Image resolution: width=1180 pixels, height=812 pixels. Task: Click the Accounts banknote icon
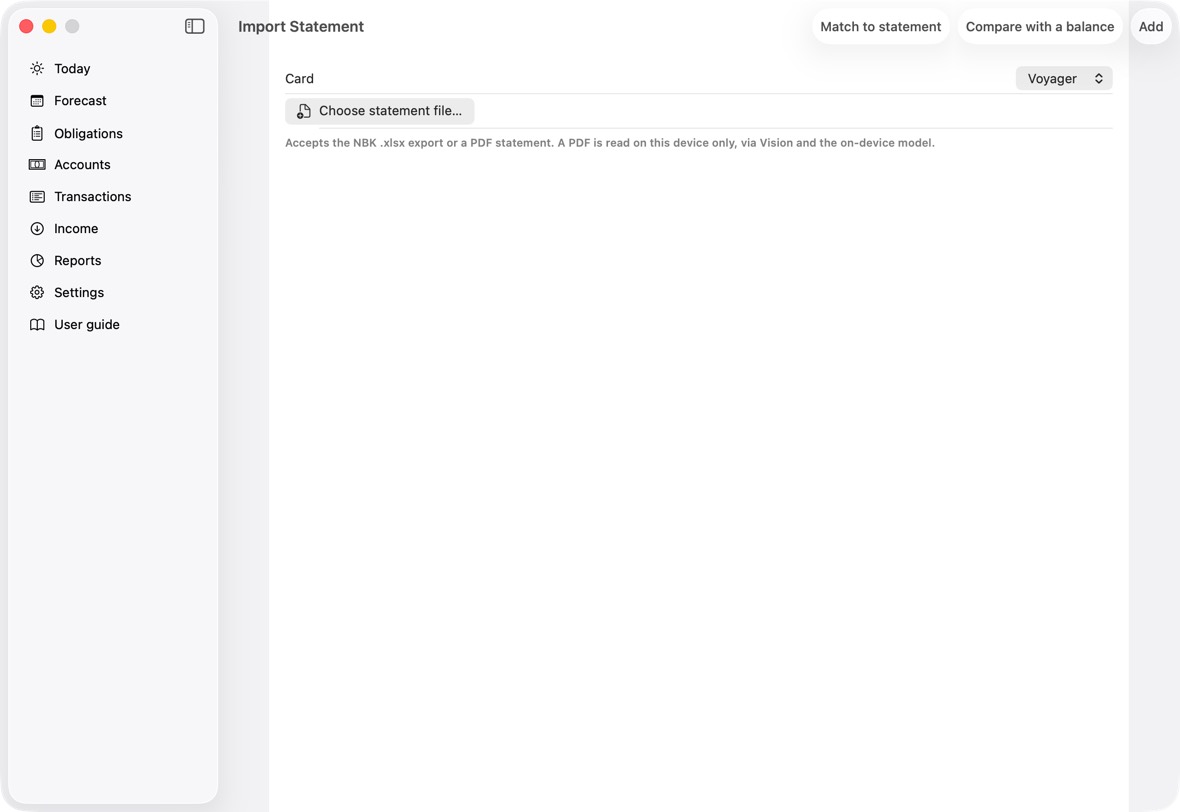point(37,164)
